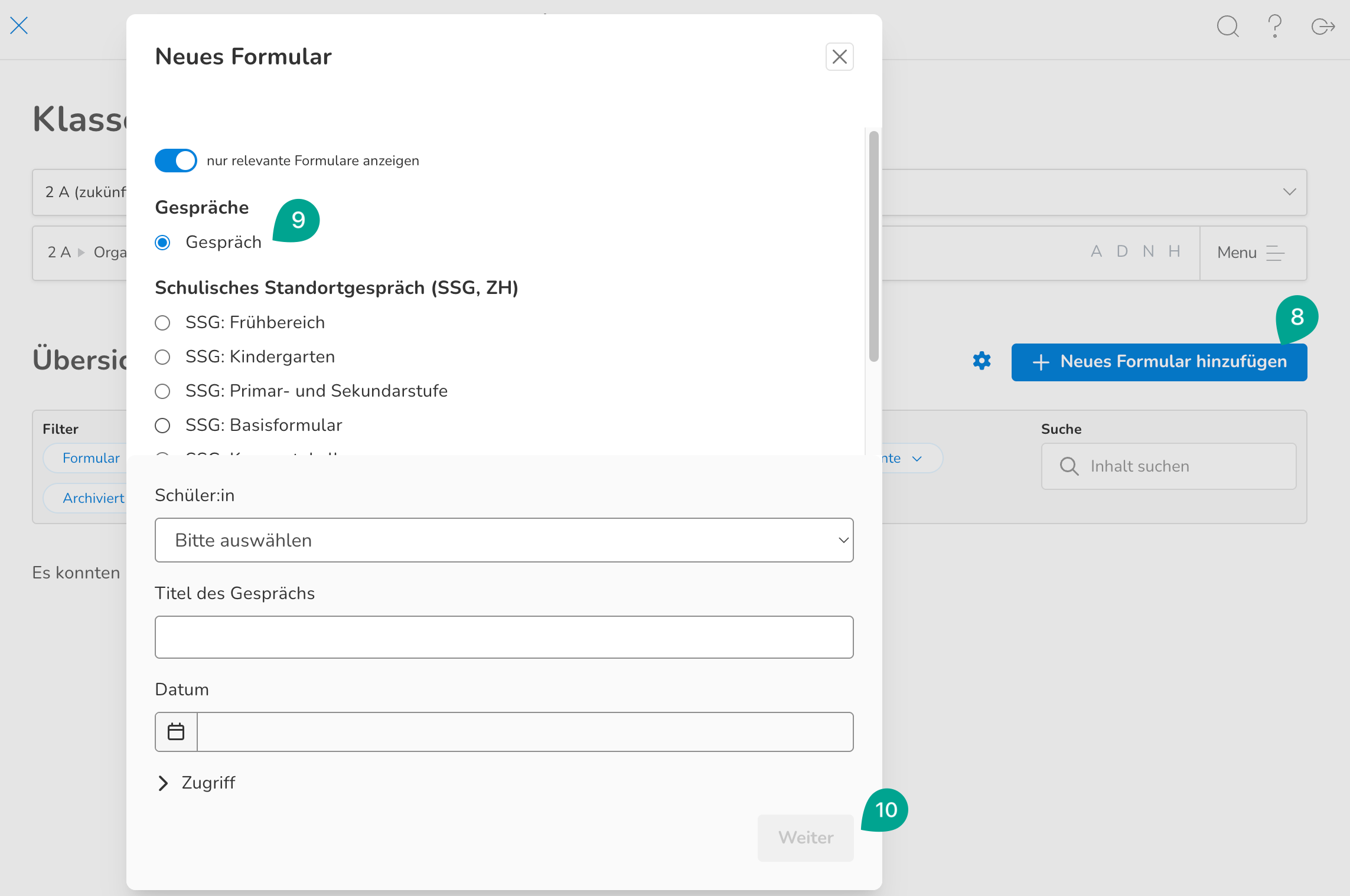Click the Formular filter chip
The width and height of the screenshot is (1350, 896).
pyautogui.click(x=90, y=458)
